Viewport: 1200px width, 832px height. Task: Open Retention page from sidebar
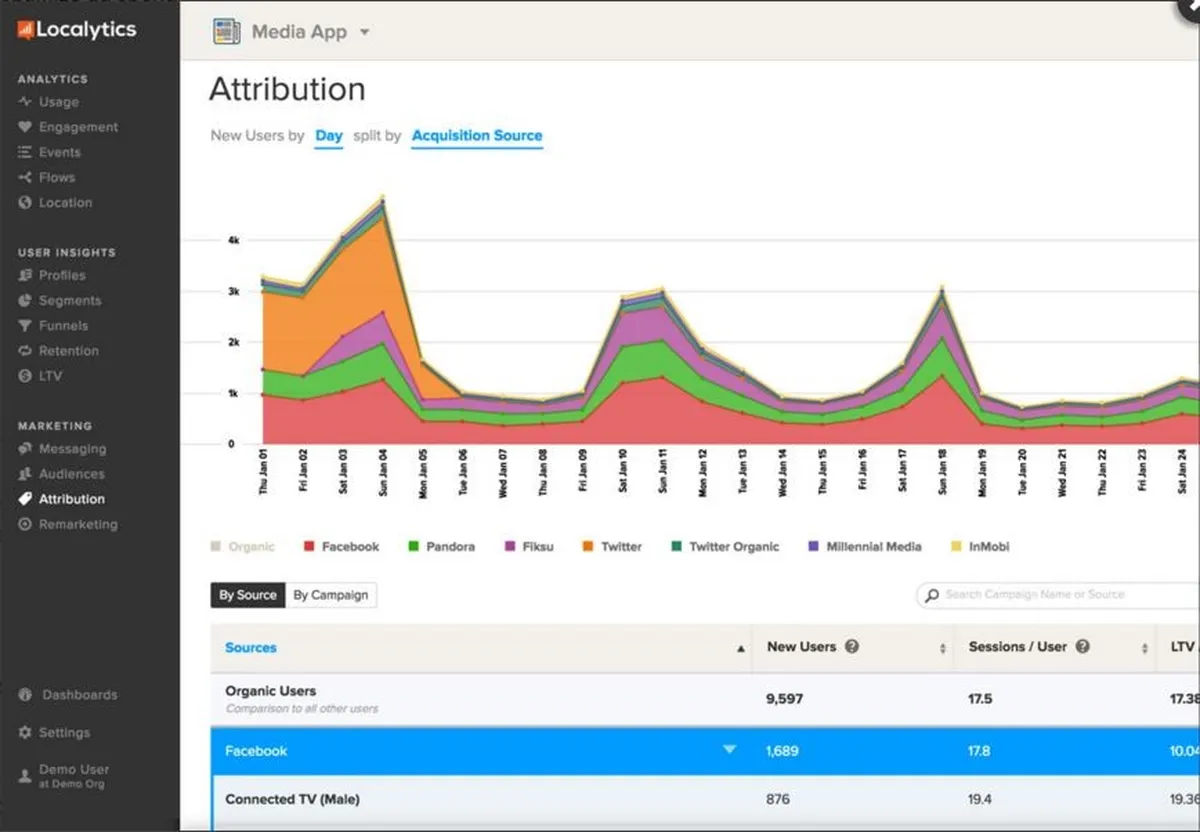point(69,351)
